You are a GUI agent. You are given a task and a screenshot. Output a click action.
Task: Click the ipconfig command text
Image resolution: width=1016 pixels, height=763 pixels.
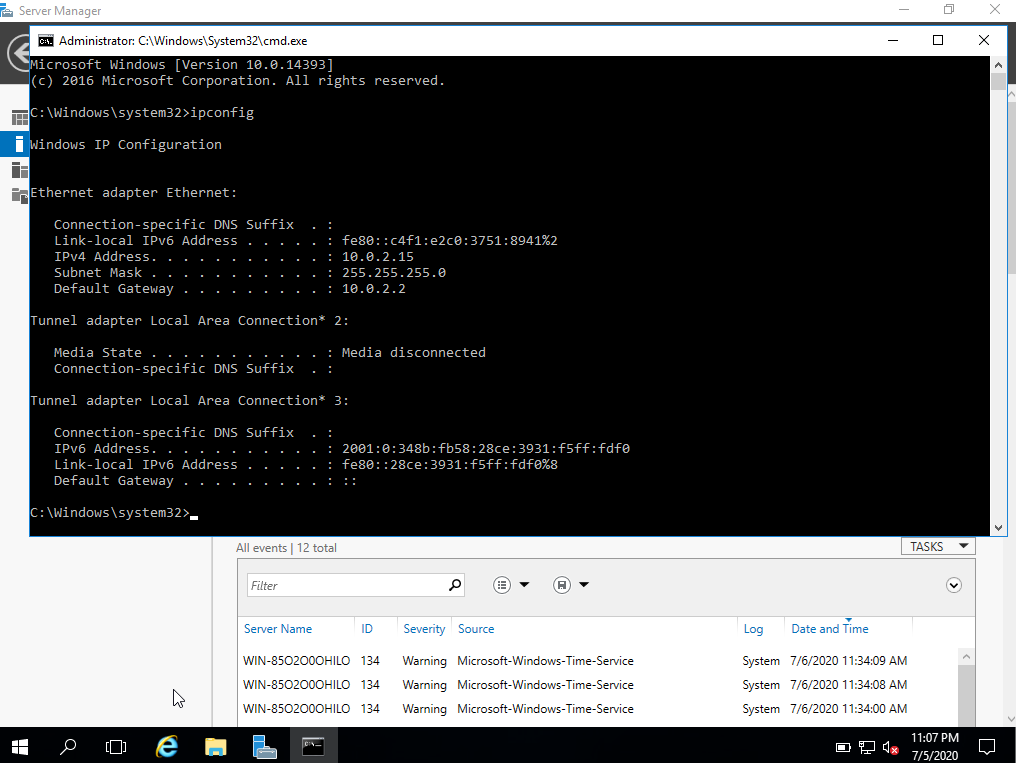222,113
